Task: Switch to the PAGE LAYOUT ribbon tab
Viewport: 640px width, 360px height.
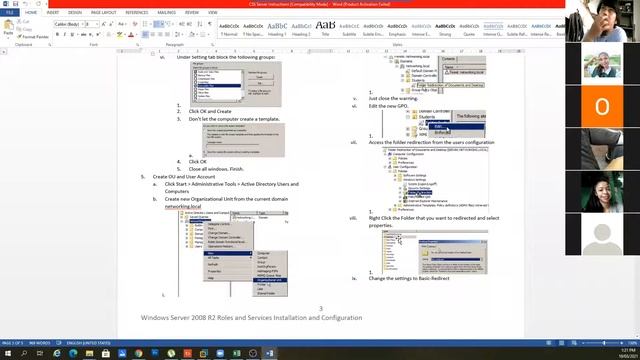Action: pos(103,13)
